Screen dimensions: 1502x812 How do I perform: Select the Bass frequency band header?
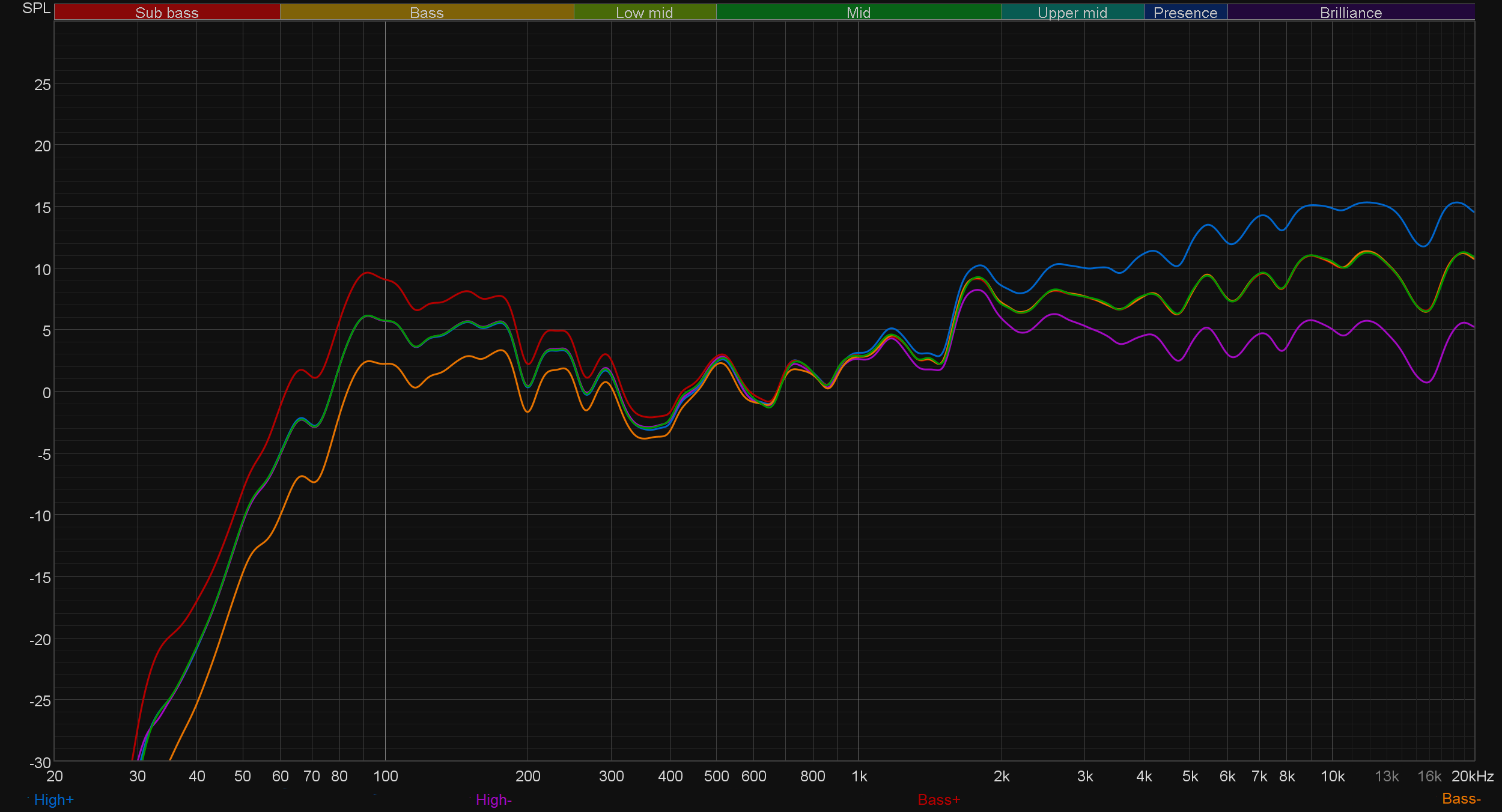tap(427, 13)
